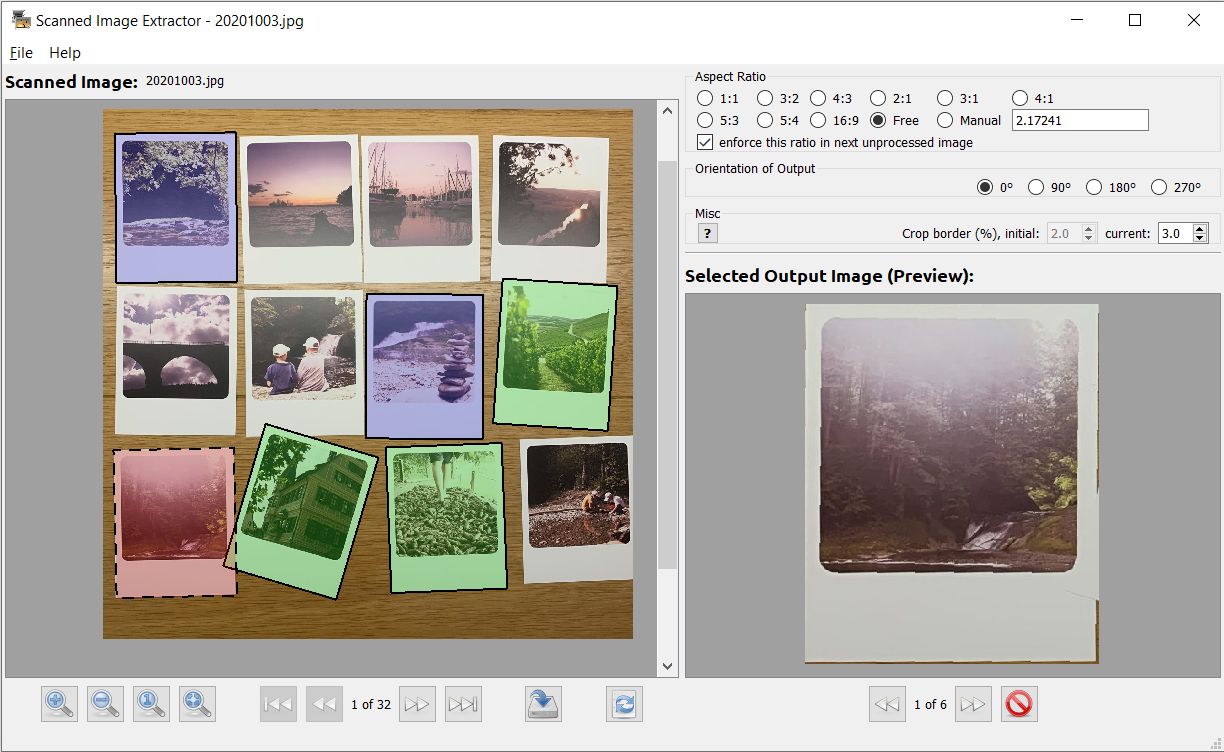Viewport: 1224px width, 752px height.
Task: Choose the 90° output orientation
Action: [x=1036, y=187]
